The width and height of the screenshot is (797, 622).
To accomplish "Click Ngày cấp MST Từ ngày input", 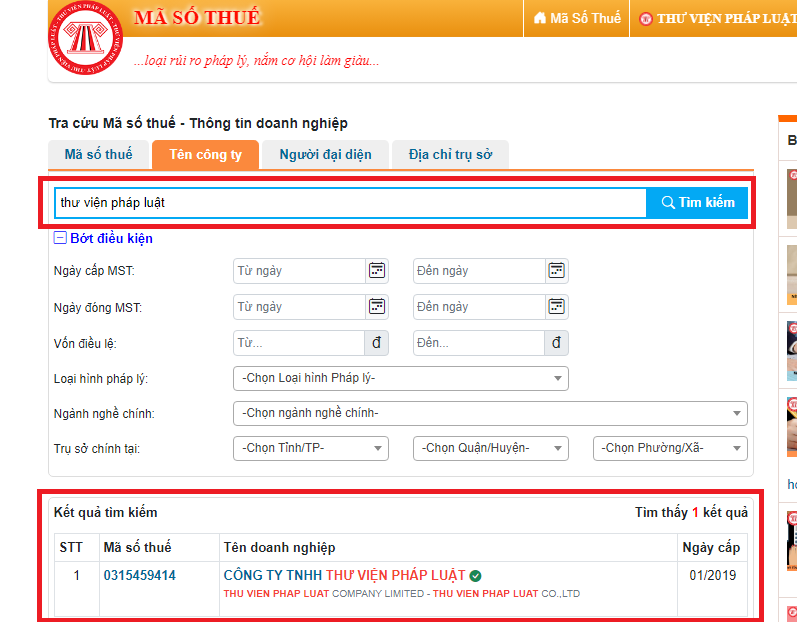I will [299, 271].
